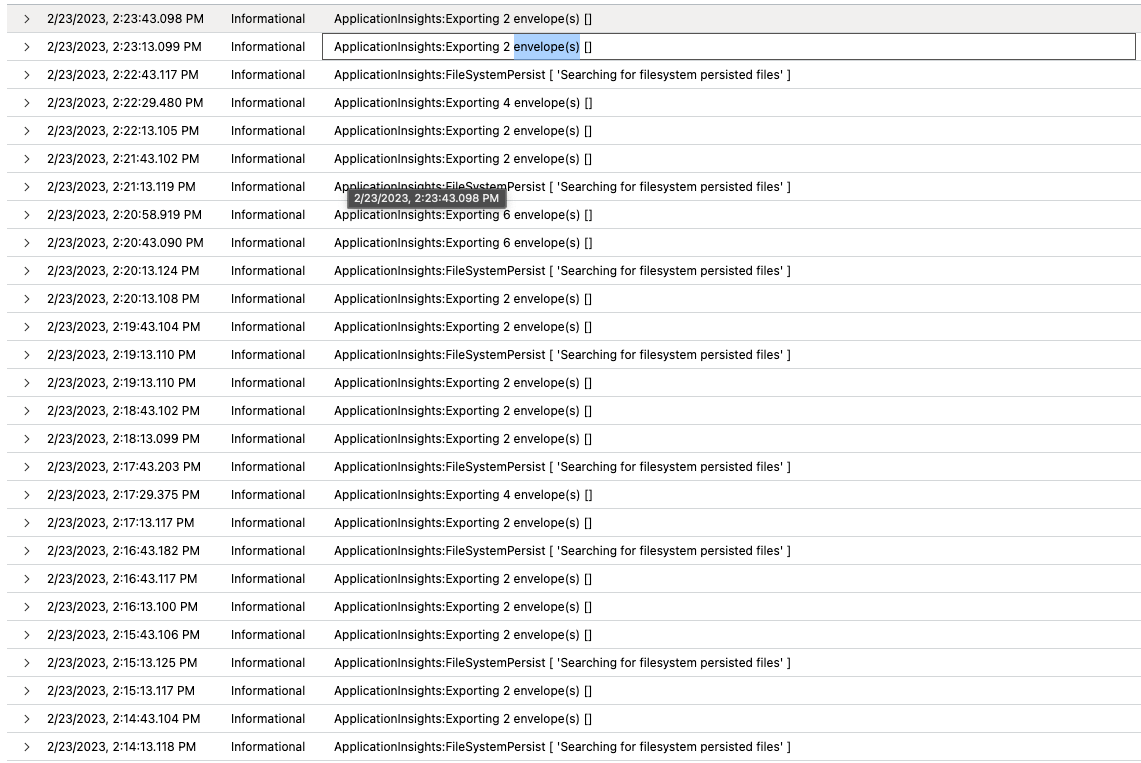Click the Informational label on the first row
Image resolution: width=1141 pixels, height=763 pixels.
tap(266, 19)
